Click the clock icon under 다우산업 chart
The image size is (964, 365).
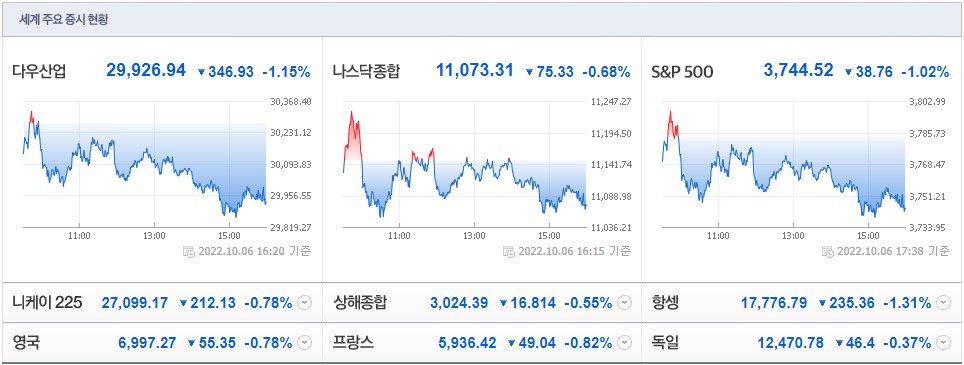click(x=189, y=251)
